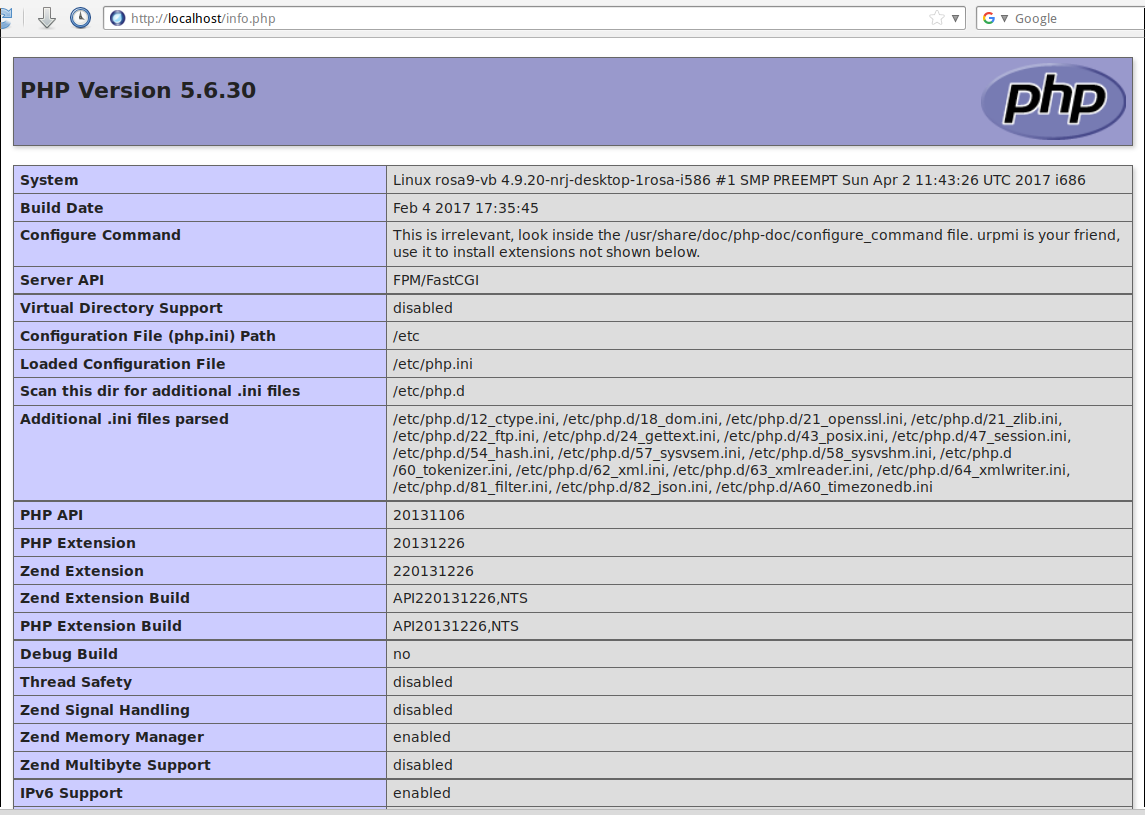The width and height of the screenshot is (1145, 815).
Task: Select the Zend Memory Manager enabled value
Action: tap(421, 738)
